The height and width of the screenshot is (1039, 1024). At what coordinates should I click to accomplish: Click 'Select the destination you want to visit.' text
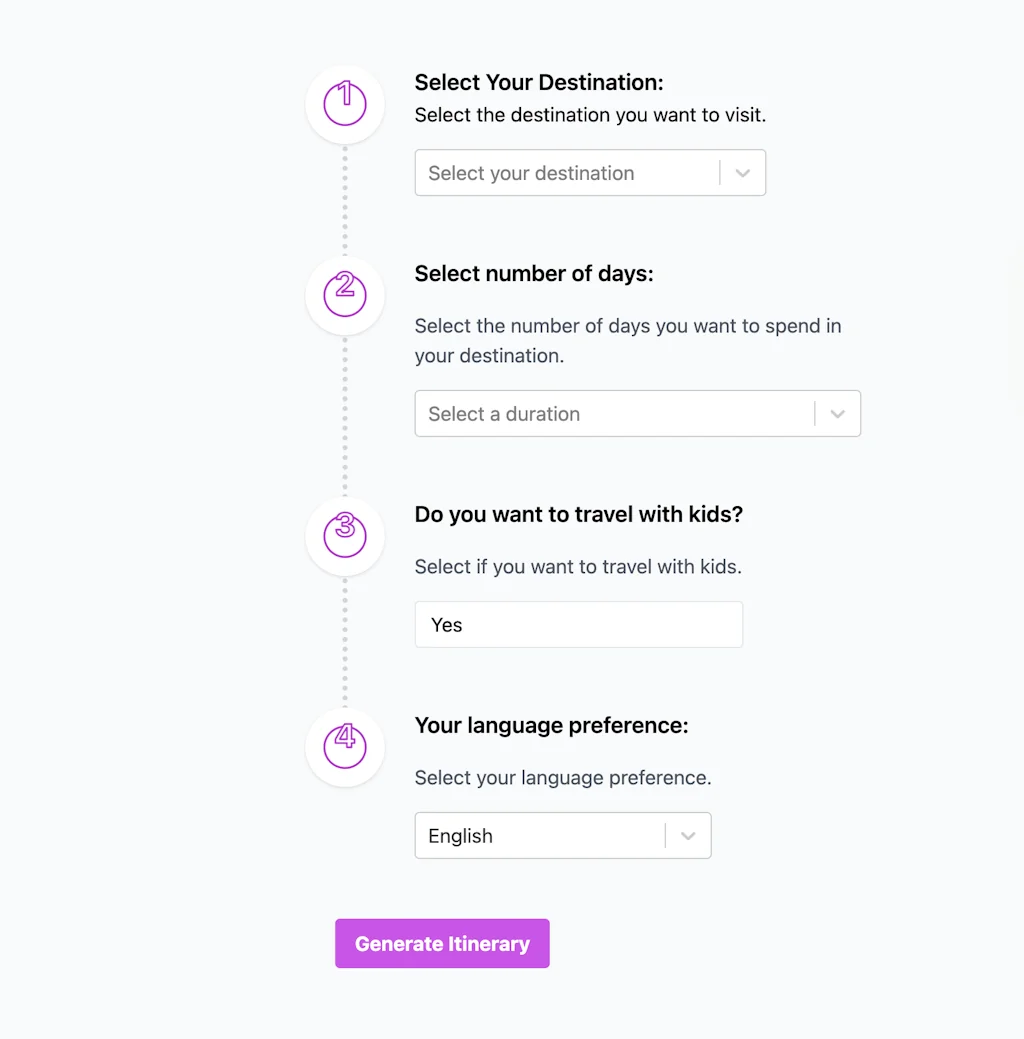point(590,115)
